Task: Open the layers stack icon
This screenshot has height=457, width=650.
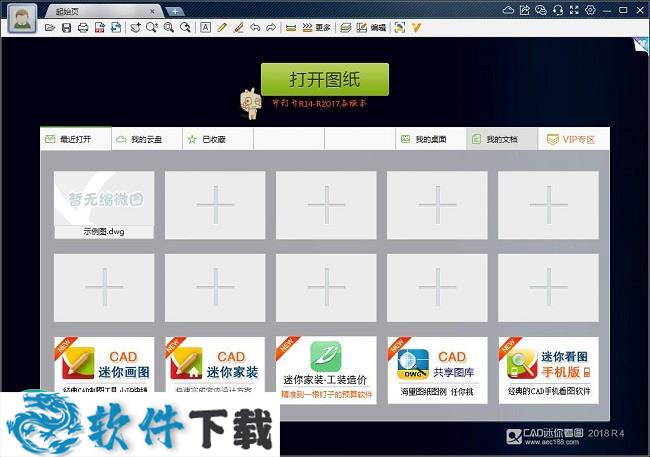Action: (x=345, y=28)
